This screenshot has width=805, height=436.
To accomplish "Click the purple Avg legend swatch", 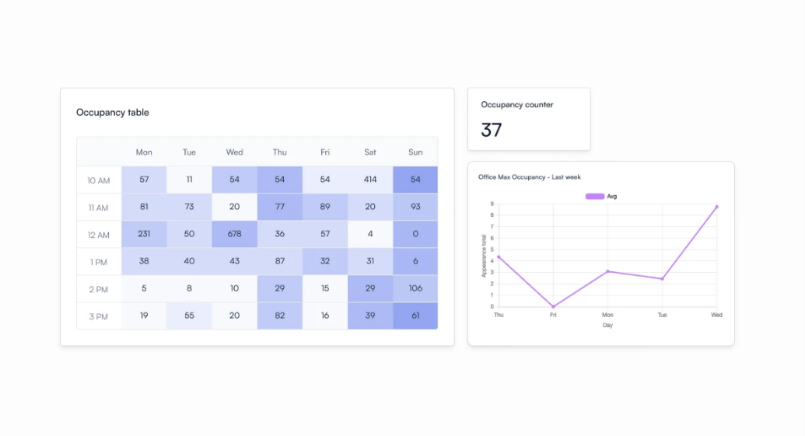I will [593, 196].
